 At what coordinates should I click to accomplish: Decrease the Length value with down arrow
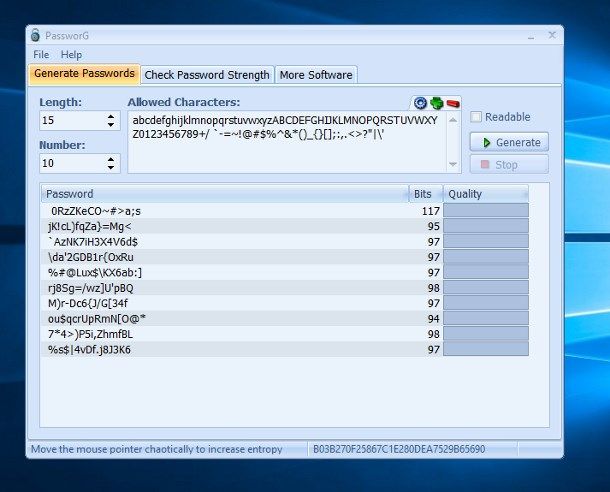click(x=111, y=125)
